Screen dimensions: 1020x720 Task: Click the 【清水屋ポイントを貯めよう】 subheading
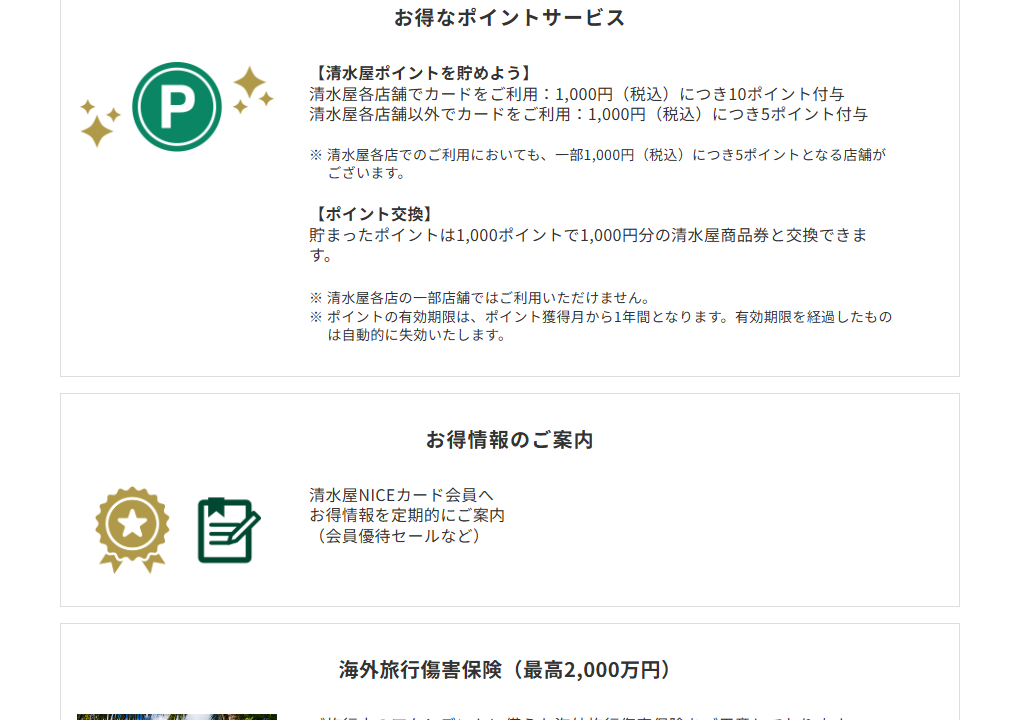(x=422, y=73)
